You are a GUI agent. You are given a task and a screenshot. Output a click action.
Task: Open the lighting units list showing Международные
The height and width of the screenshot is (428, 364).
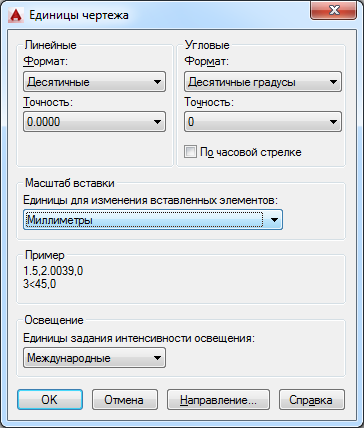point(94,358)
